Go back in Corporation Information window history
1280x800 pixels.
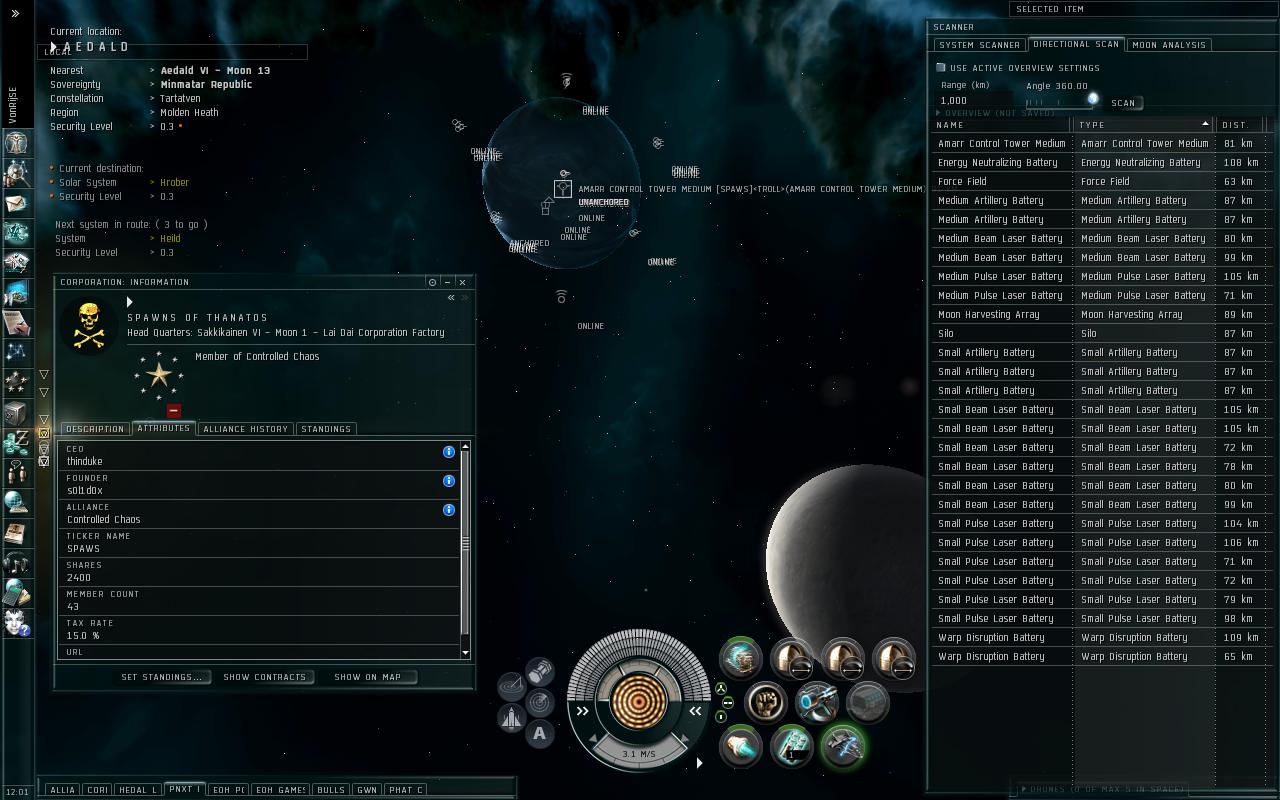pyautogui.click(x=451, y=298)
